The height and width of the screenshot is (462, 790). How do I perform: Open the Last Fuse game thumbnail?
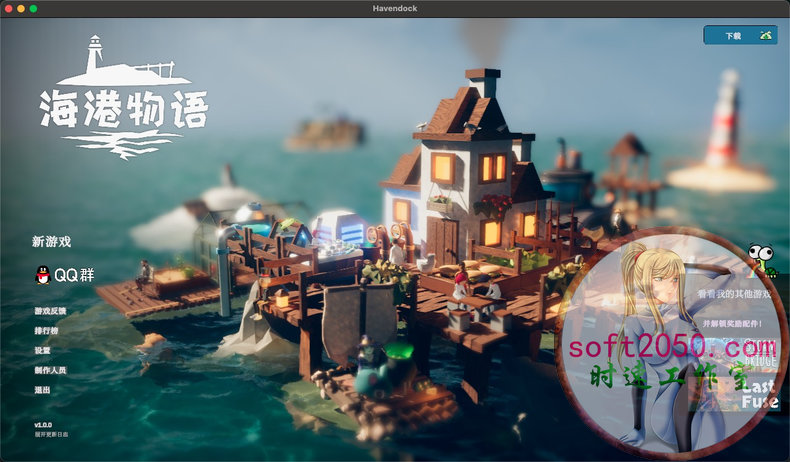coord(759,393)
